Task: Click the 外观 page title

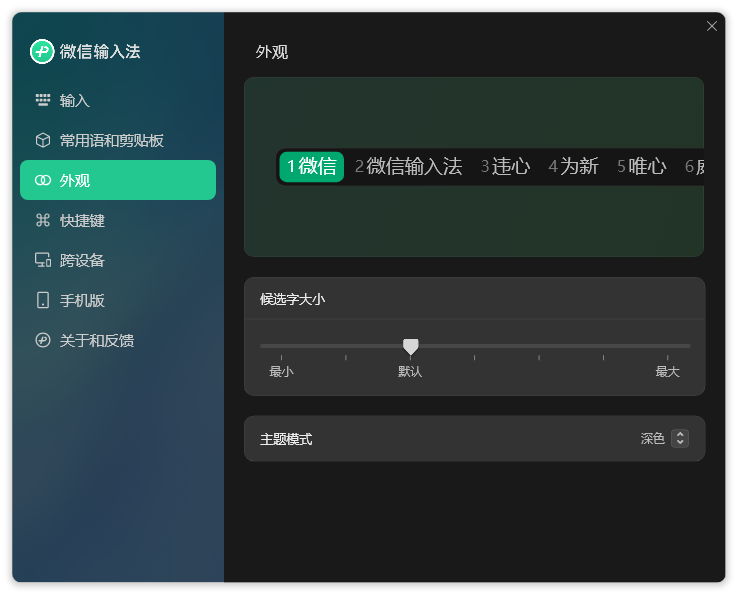Action: click(272, 52)
